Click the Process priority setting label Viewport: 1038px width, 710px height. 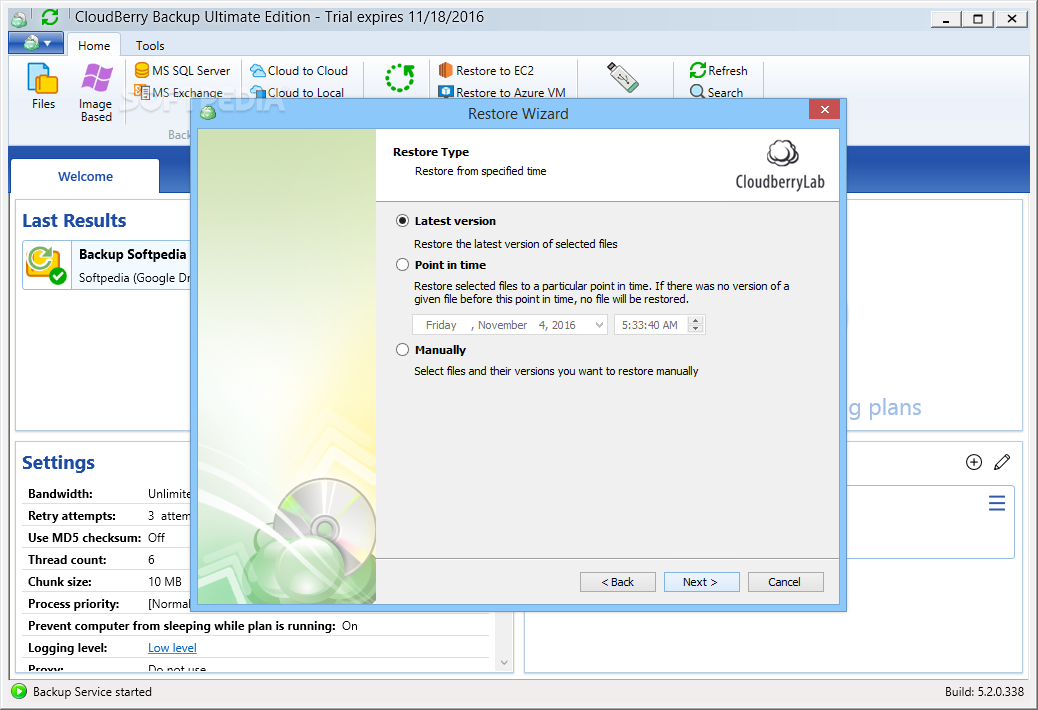point(73,603)
